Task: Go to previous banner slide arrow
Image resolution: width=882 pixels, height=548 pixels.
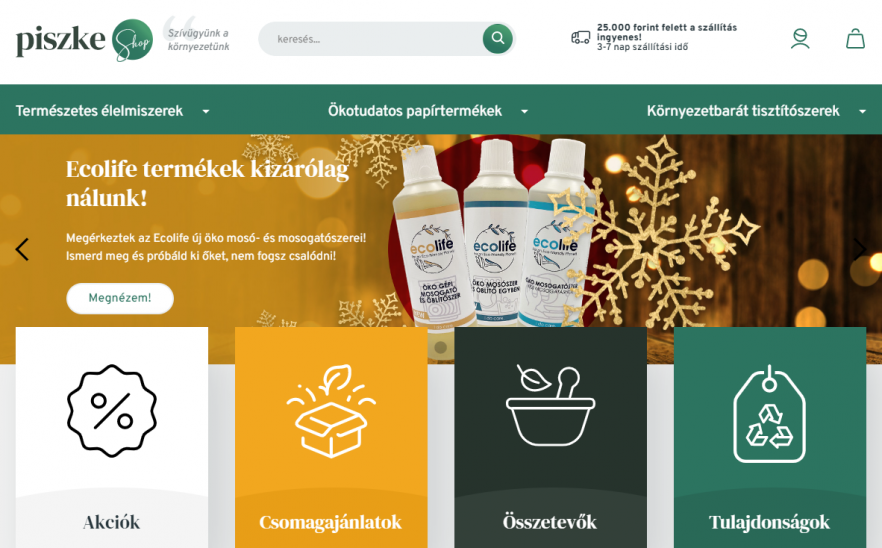Action: 22,249
